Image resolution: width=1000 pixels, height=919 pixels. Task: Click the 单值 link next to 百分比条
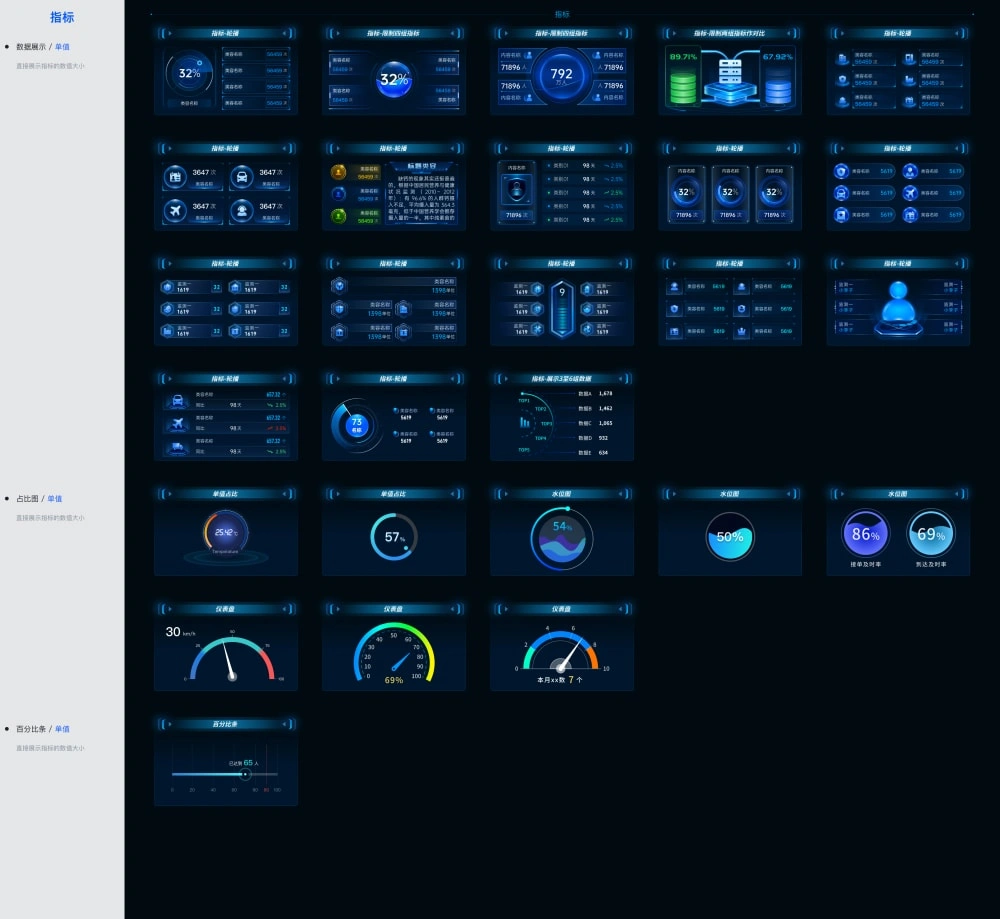pyautogui.click(x=62, y=729)
